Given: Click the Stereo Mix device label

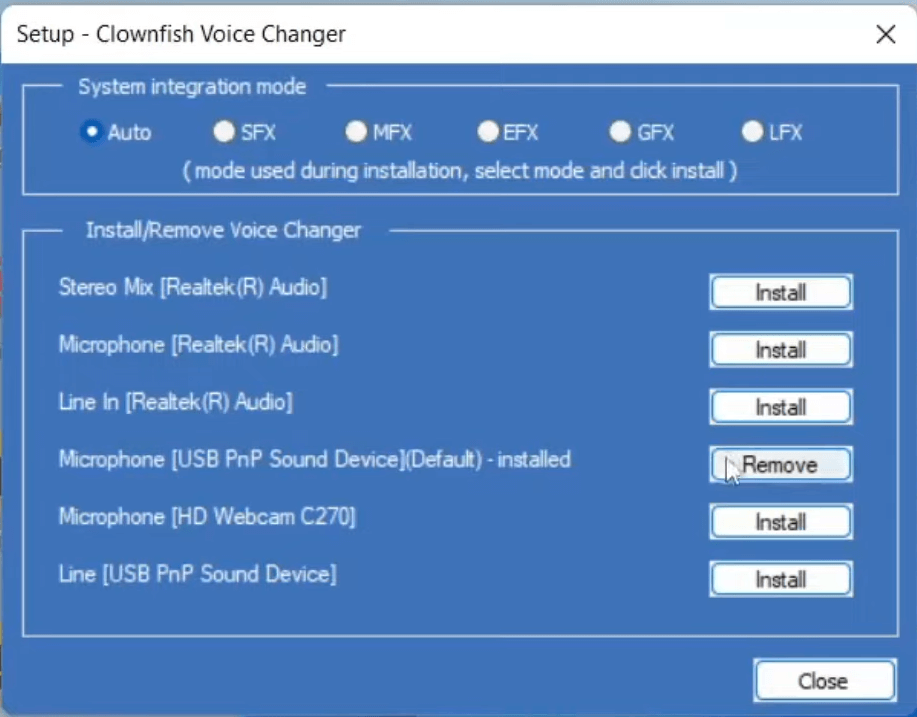Looking at the screenshot, I should (x=193, y=288).
